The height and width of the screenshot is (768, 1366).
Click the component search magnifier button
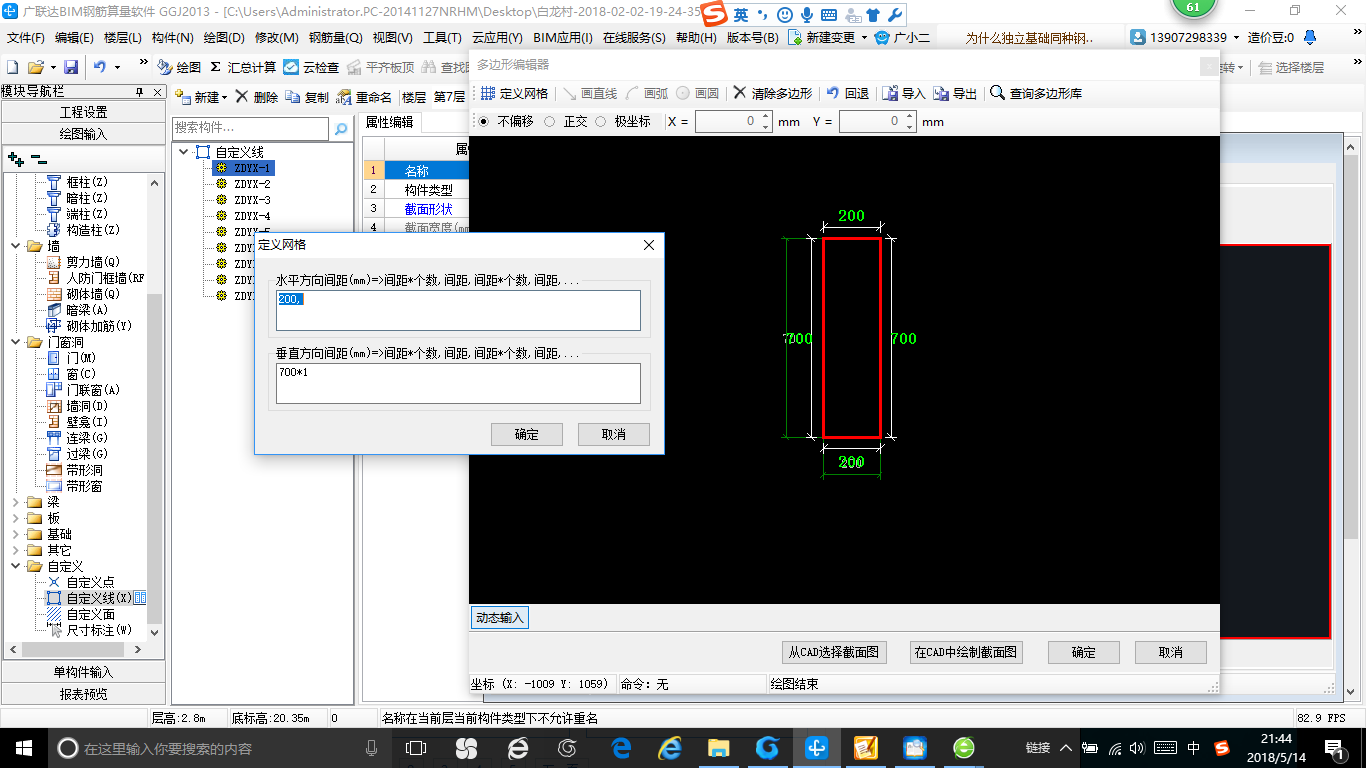(x=341, y=128)
